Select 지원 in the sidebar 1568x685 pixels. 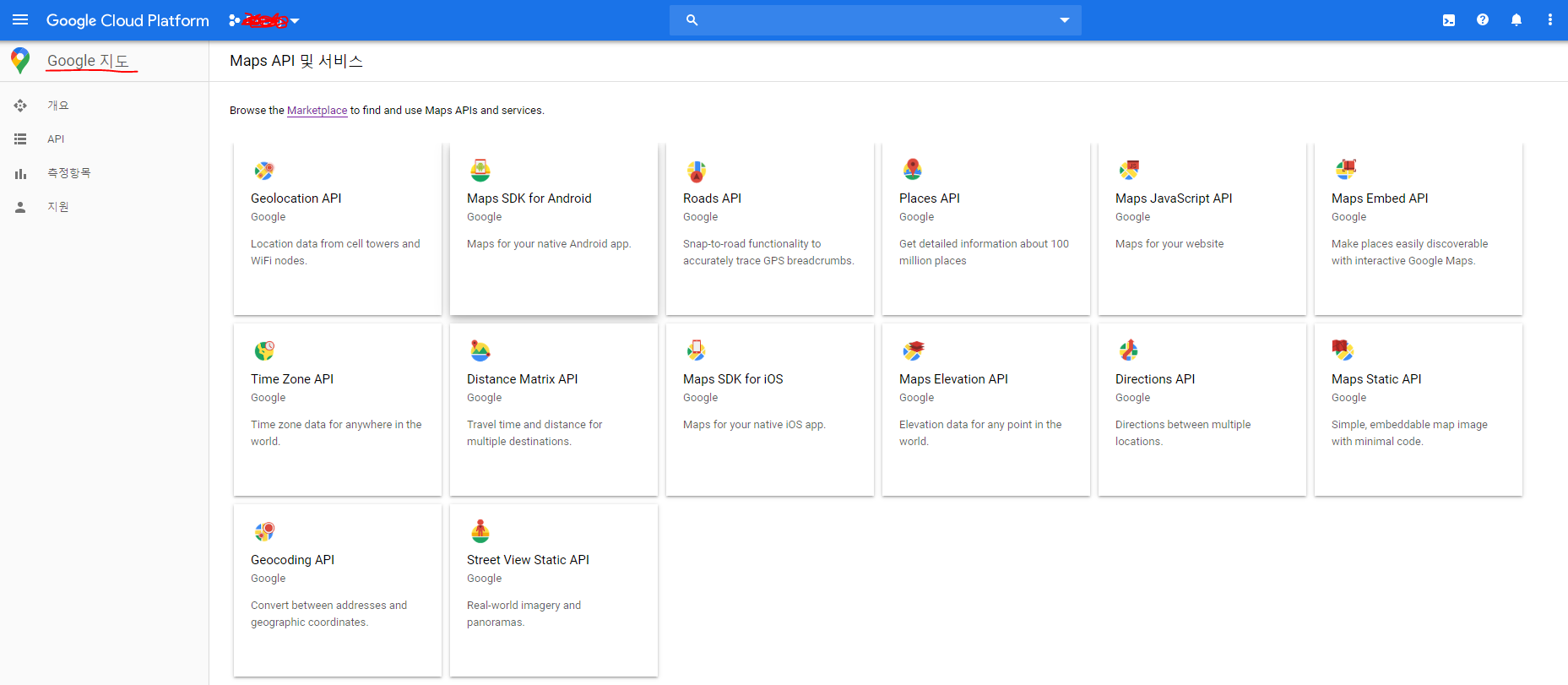tap(58, 207)
